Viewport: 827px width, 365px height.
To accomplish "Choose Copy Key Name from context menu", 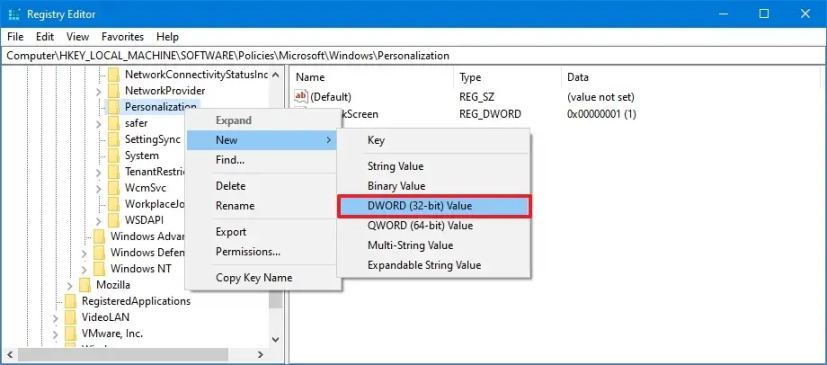I will point(262,277).
